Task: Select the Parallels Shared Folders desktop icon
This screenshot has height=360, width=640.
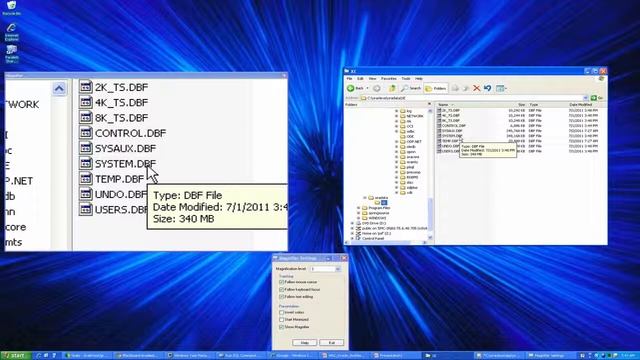Action: point(11,53)
